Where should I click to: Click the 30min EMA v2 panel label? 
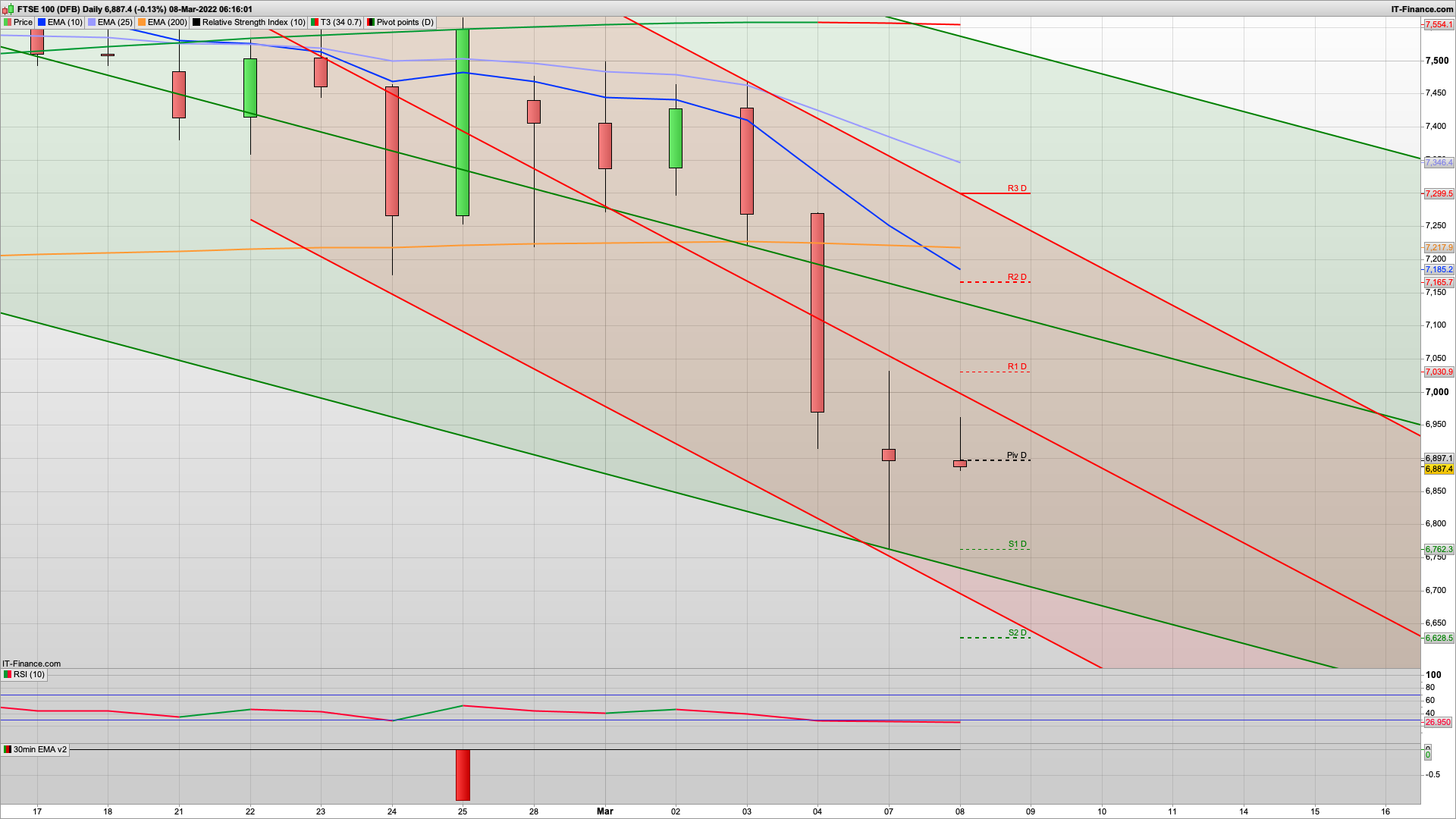36,749
